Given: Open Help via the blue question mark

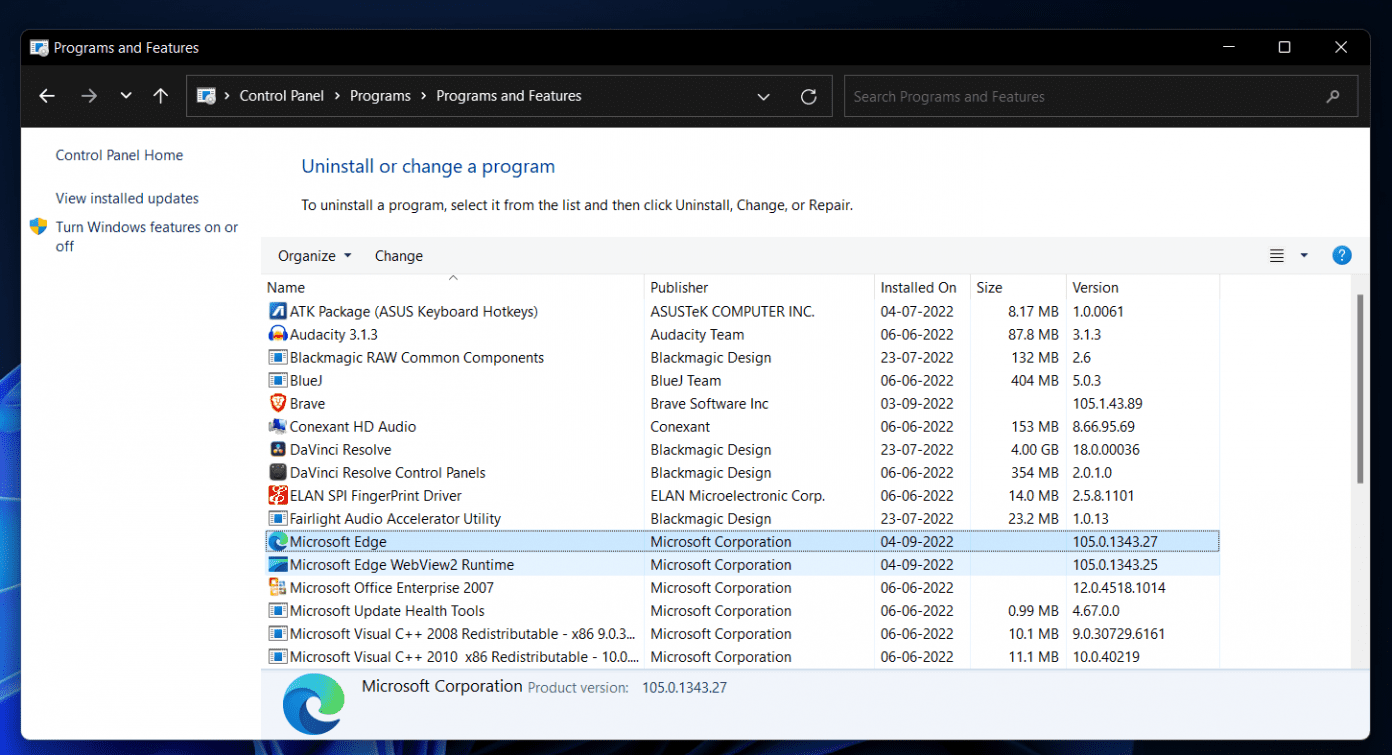Looking at the screenshot, I should [1341, 255].
